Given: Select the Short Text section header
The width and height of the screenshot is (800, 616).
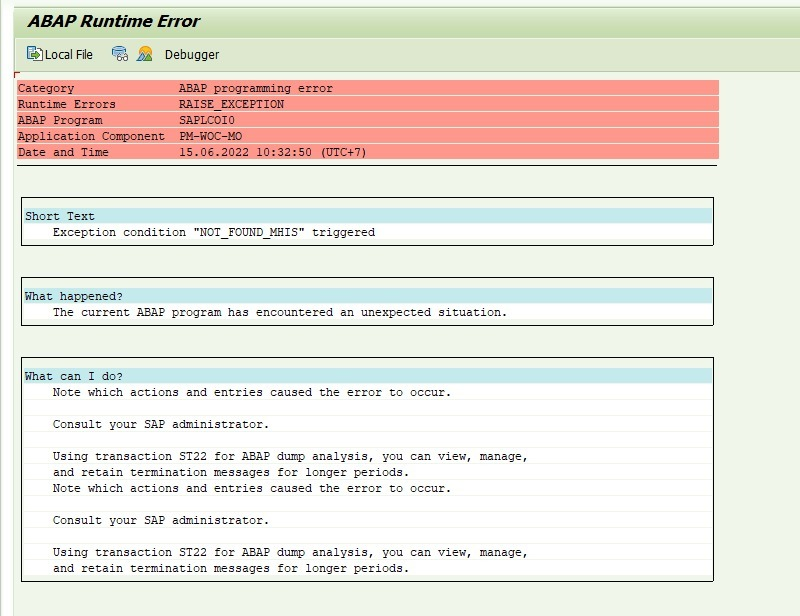Looking at the screenshot, I should (x=60, y=216).
